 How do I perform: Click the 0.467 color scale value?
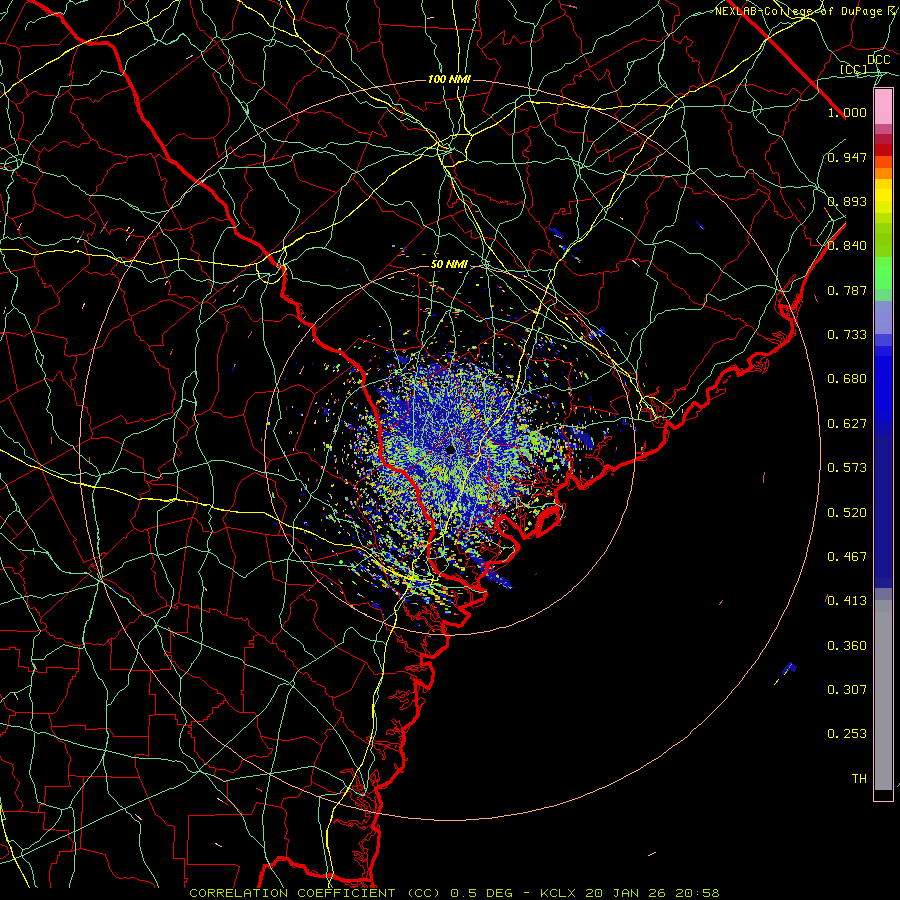[x=847, y=557]
